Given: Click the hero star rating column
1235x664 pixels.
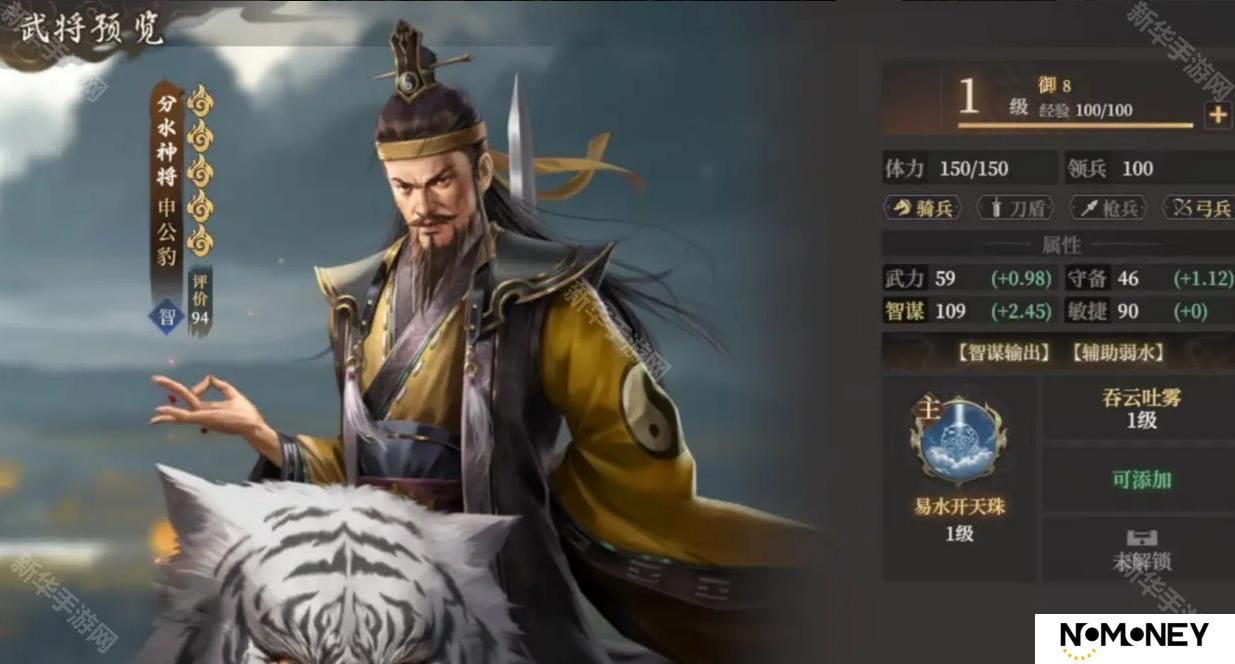Looking at the screenshot, I should [202, 170].
